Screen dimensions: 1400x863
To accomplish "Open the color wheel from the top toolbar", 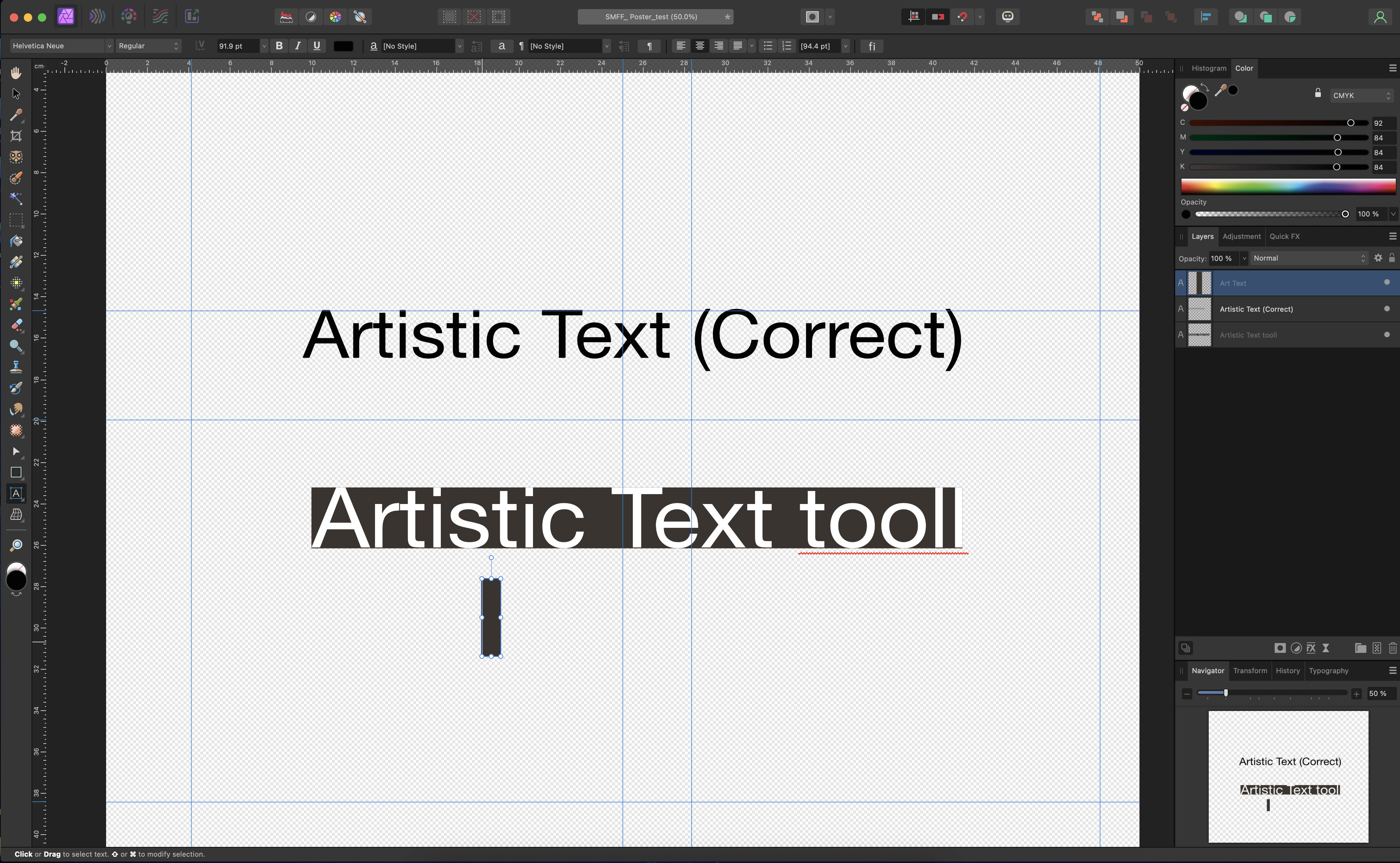I will [x=335, y=16].
